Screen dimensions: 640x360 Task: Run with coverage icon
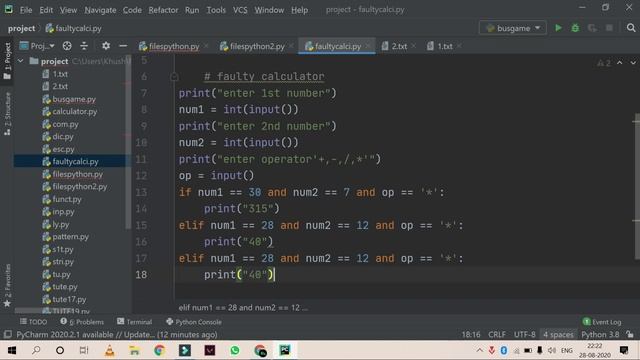click(x=592, y=28)
